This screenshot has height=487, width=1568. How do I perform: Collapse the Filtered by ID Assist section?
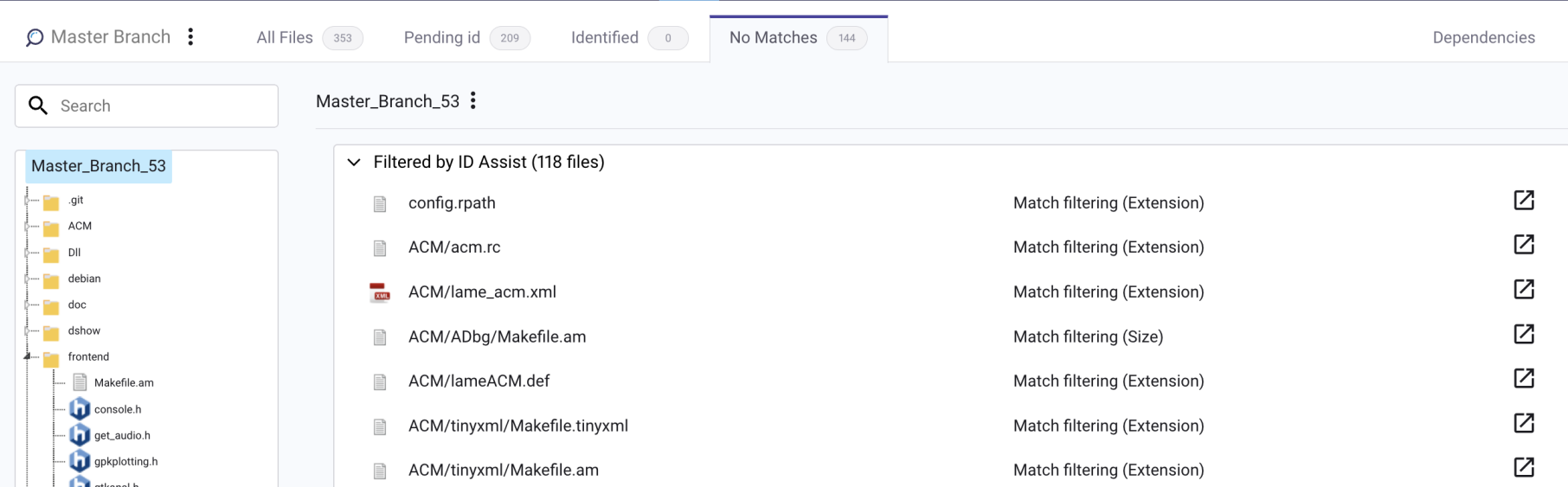click(x=354, y=162)
